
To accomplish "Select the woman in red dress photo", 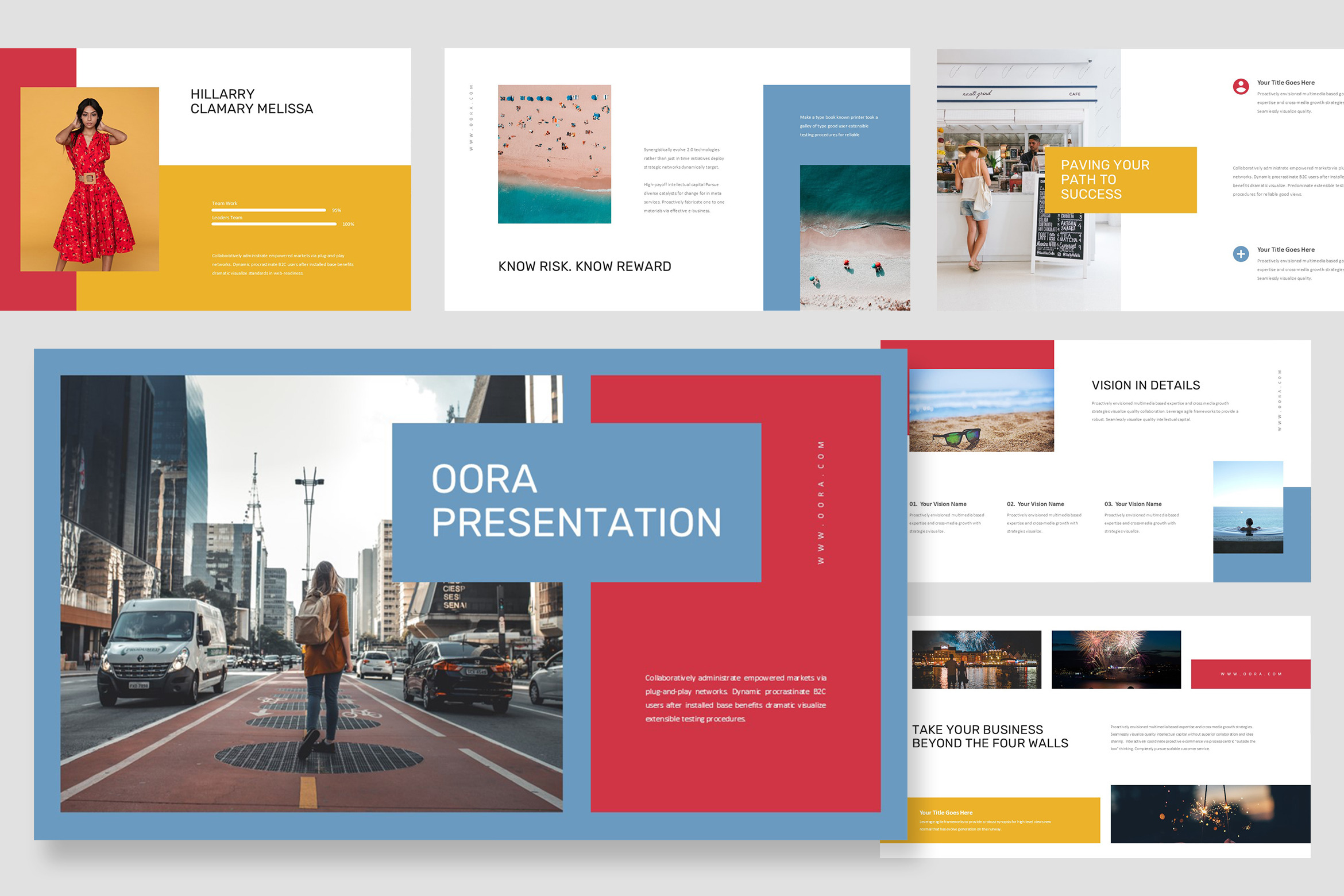I will click(90, 179).
